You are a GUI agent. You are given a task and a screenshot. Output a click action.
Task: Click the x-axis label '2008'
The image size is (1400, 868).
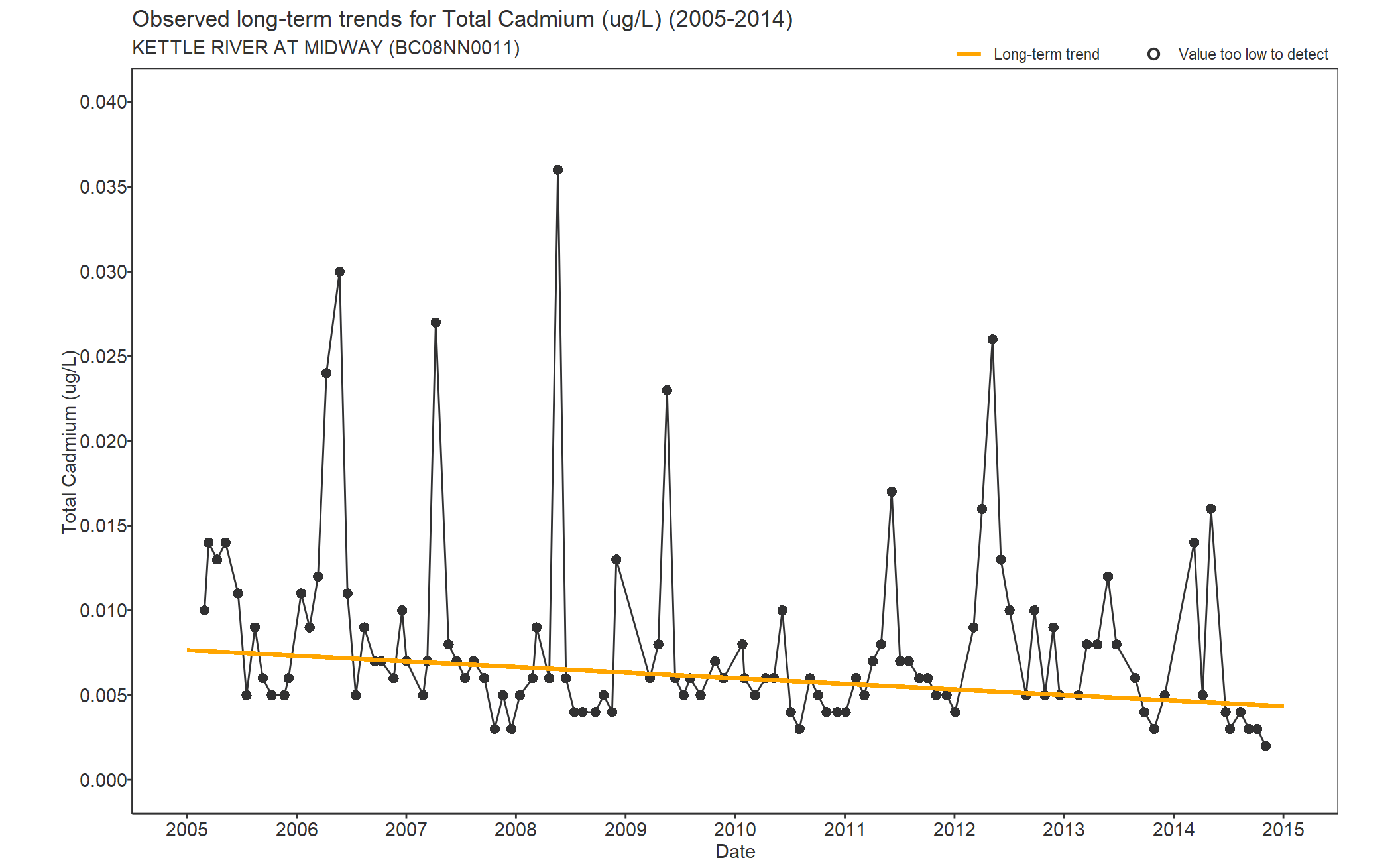coord(516,830)
